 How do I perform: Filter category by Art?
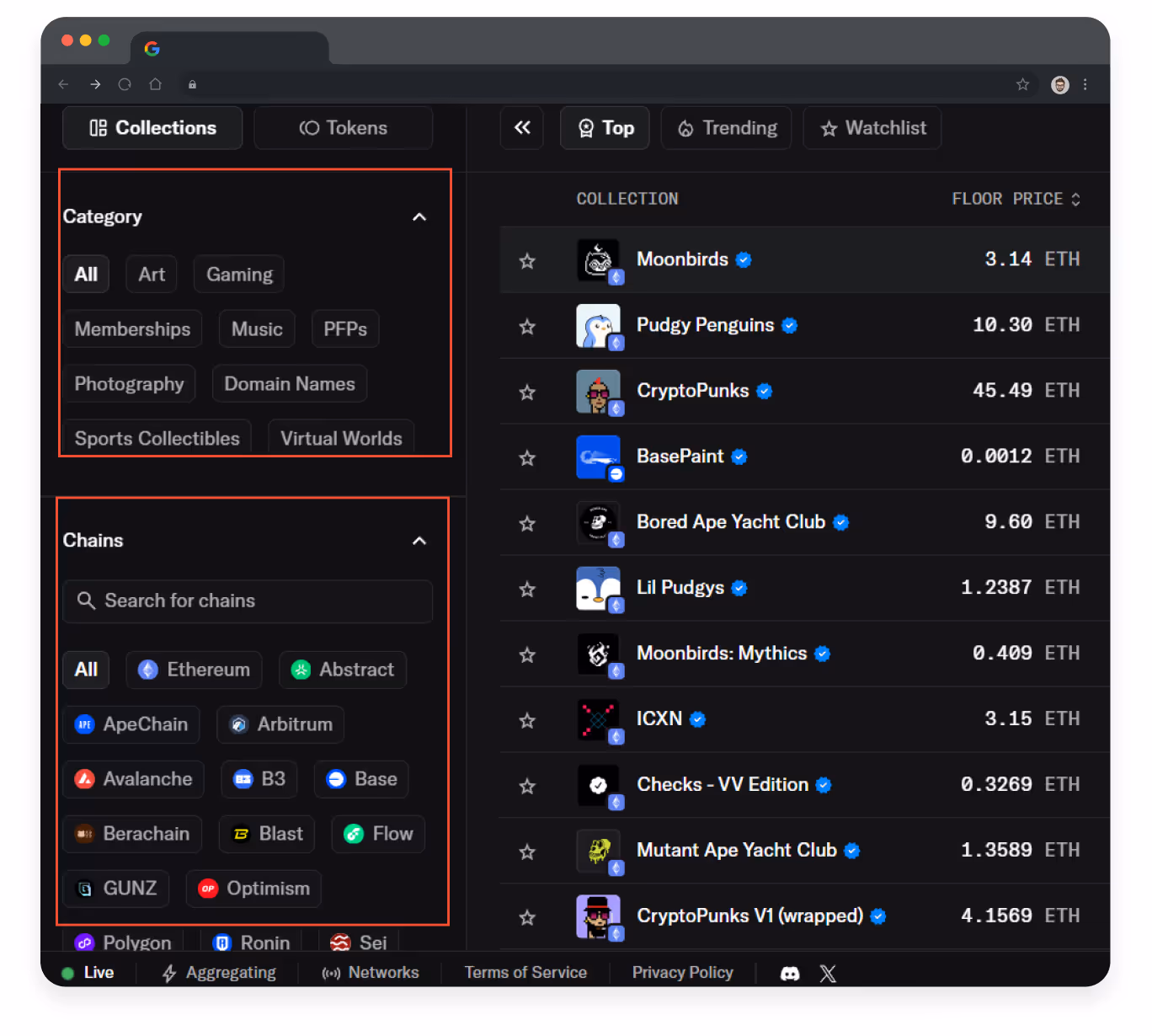click(x=152, y=275)
